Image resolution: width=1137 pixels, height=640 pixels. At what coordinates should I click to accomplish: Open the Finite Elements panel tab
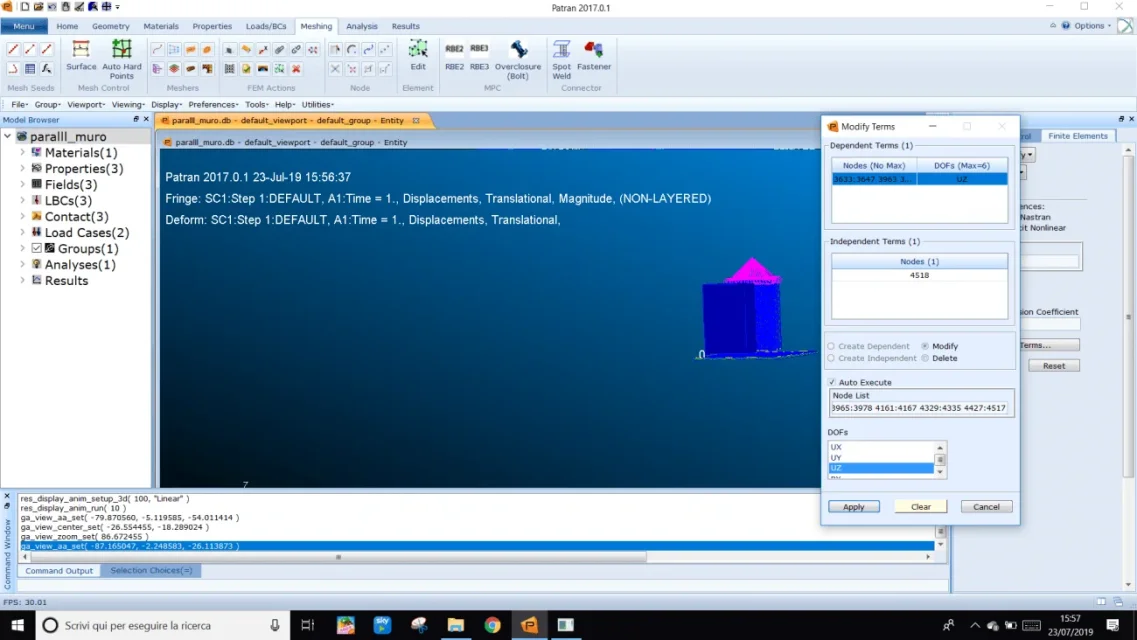pos(1078,136)
